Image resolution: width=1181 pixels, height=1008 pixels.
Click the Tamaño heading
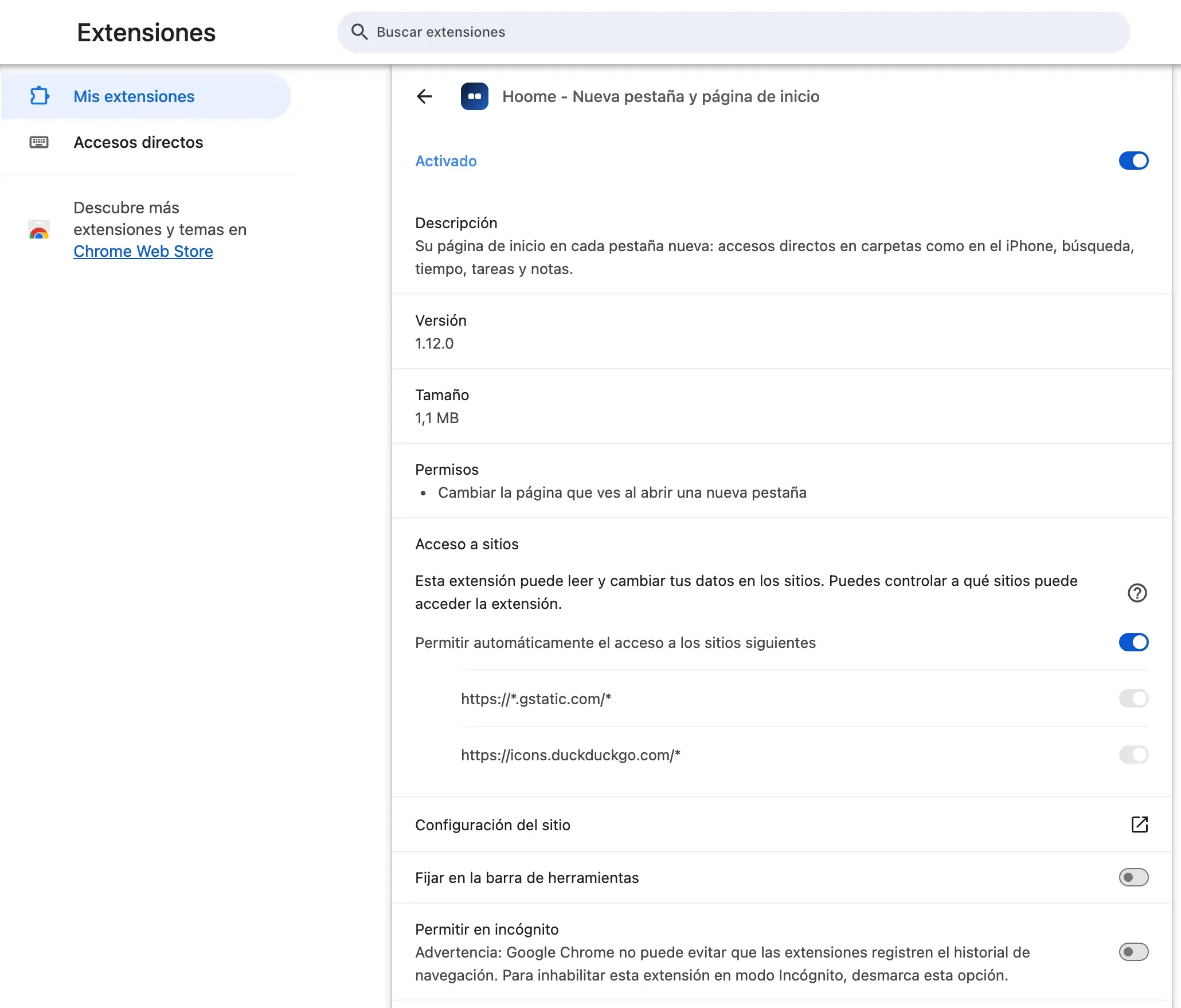pyautogui.click(x=442, y=395)
